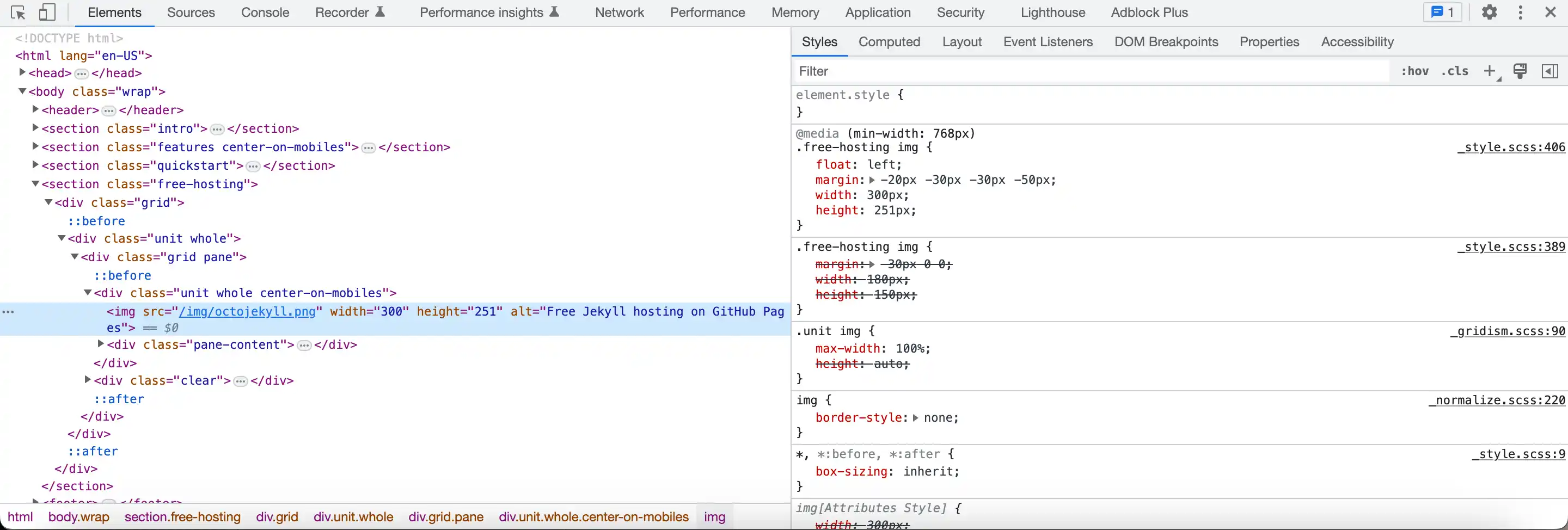The image size is (1568, 530).
Task: Collapse the body class wrap element
Action: point(22,91)
